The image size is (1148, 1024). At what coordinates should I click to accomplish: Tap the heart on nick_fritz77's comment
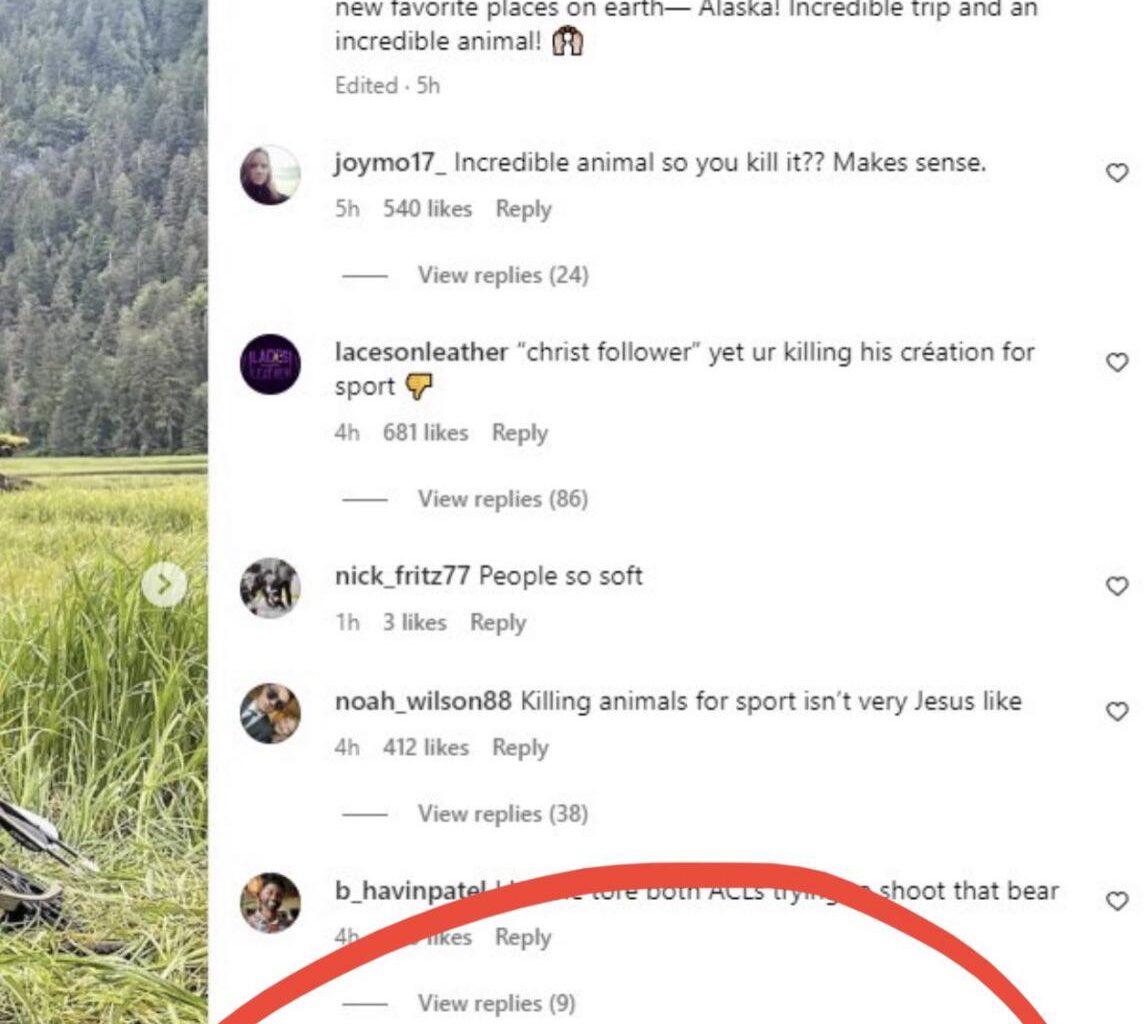1116,585
